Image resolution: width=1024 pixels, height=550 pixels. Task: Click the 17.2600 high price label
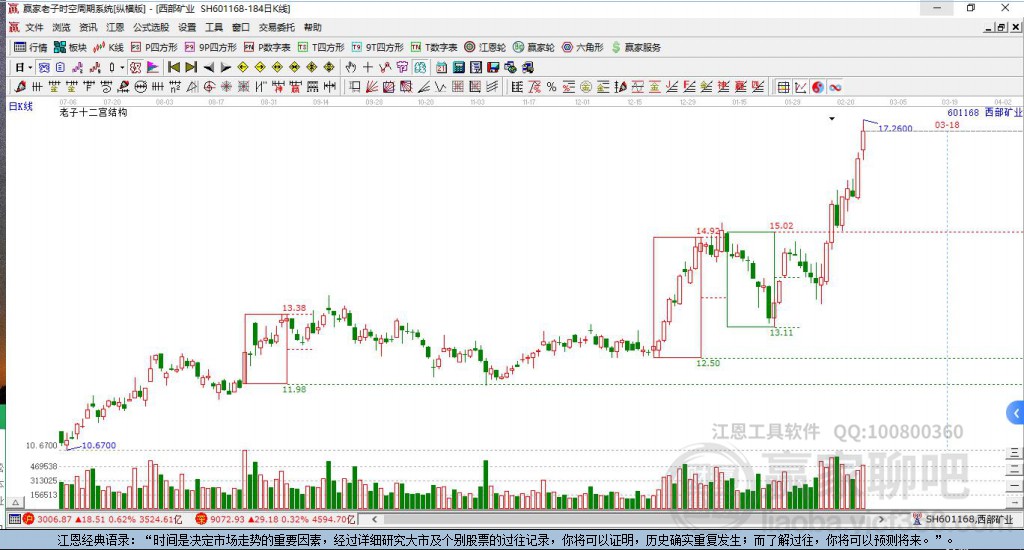coord(895,128)
